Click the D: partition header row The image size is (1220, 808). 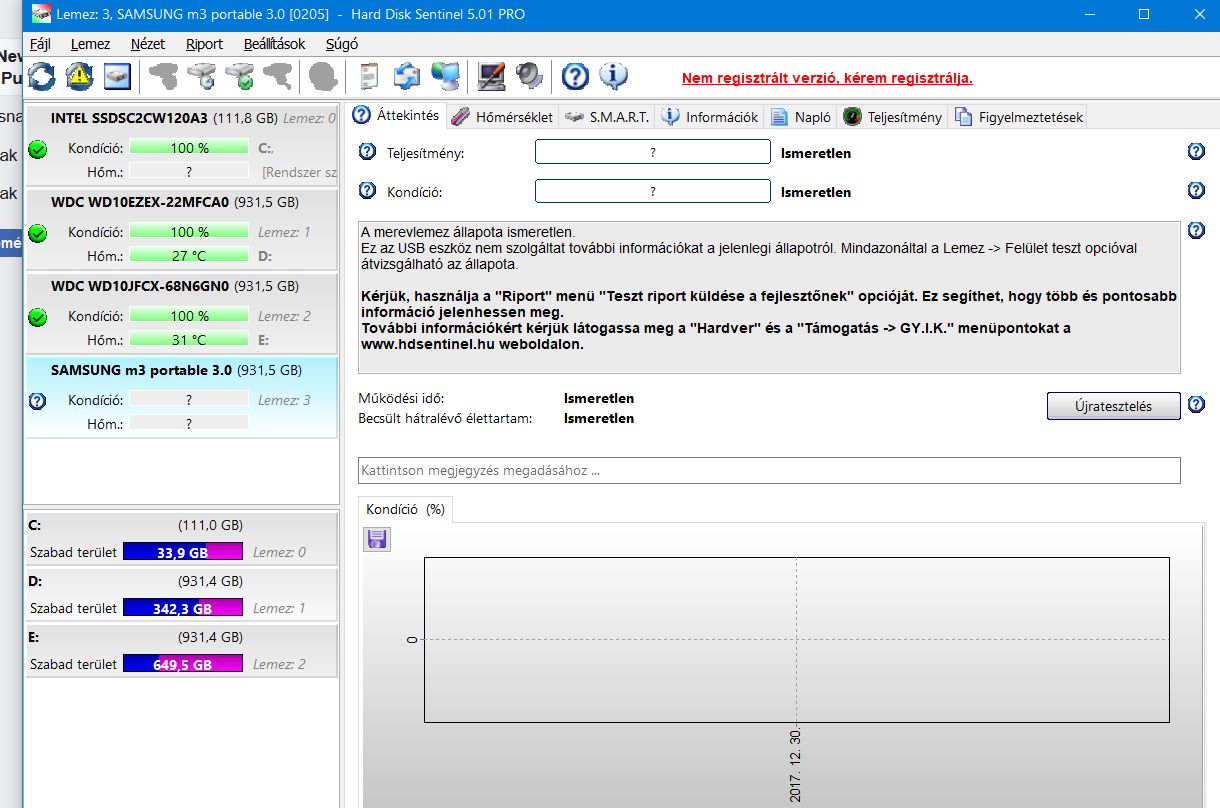tap(181, 581)
